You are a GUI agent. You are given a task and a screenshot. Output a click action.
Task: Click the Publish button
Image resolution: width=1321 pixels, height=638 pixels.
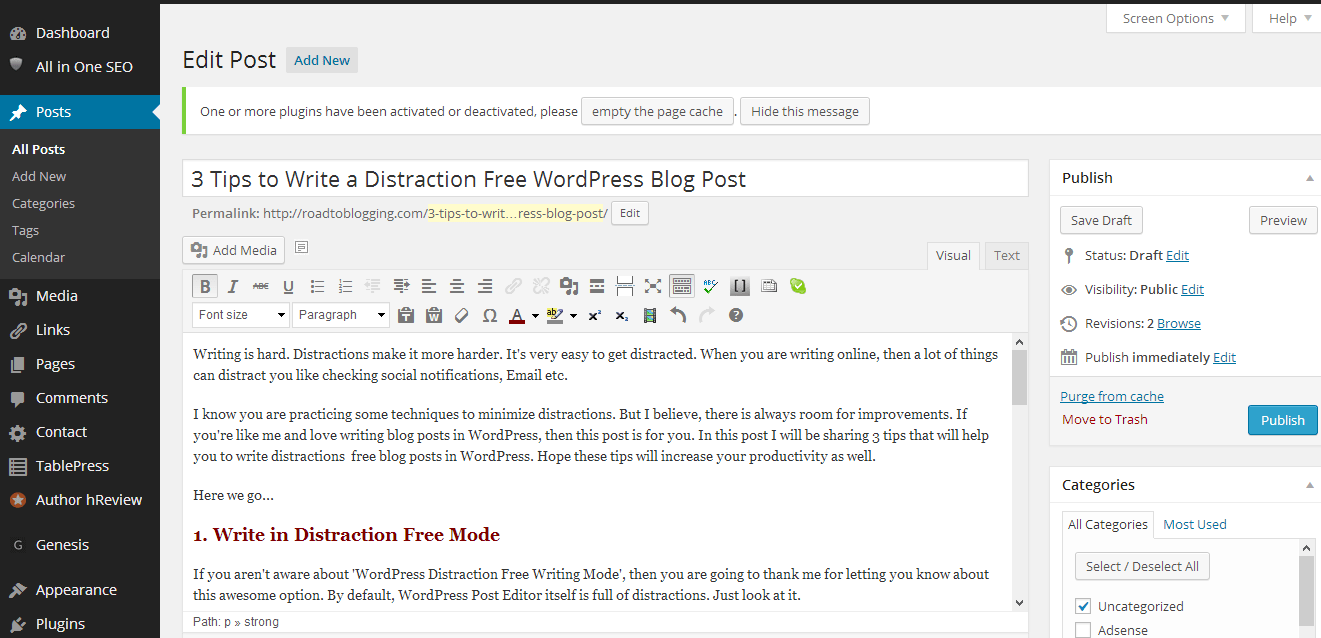click(1282, 420)
